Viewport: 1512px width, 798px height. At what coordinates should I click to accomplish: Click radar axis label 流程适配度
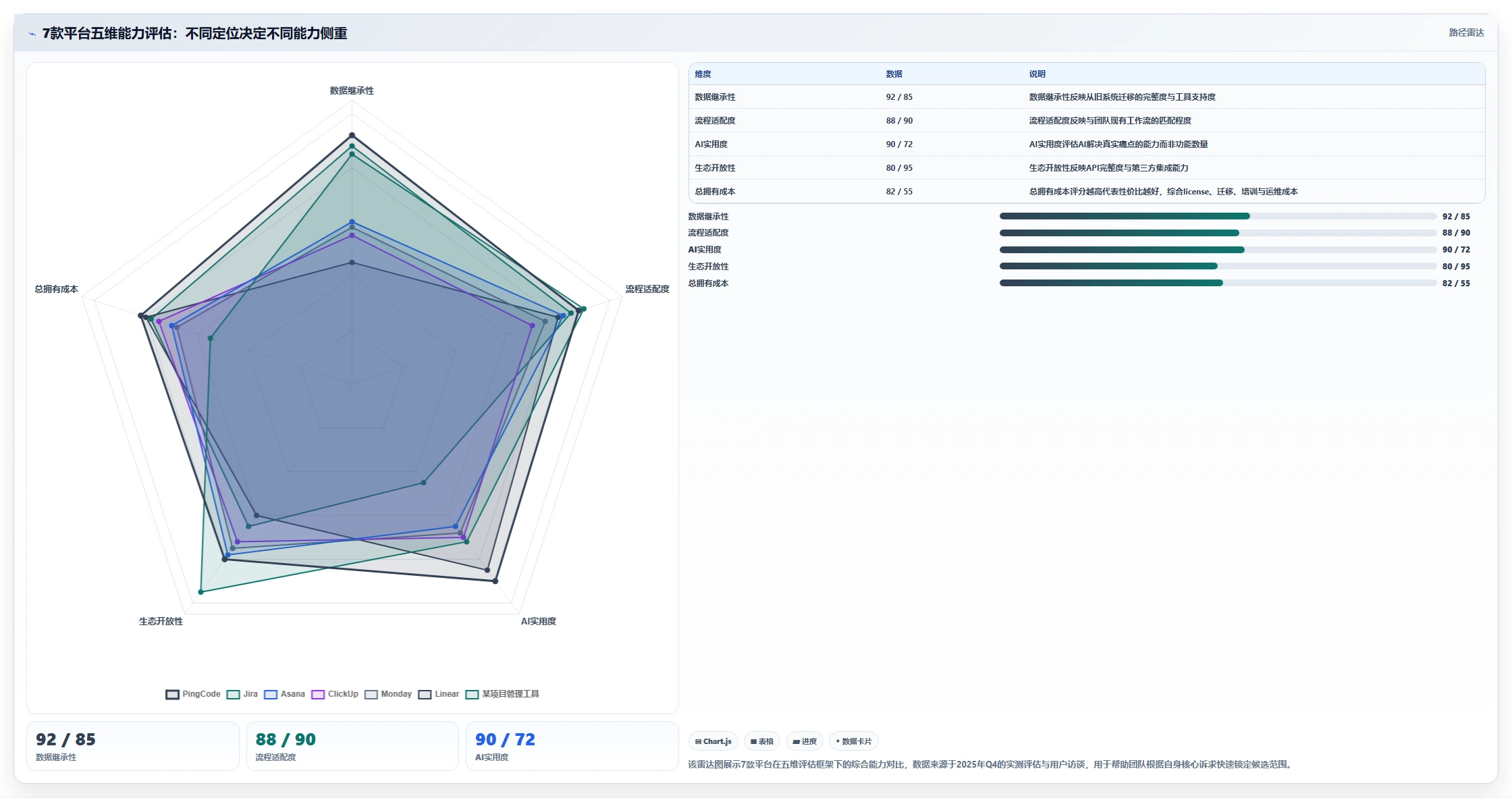click(647, 289)
